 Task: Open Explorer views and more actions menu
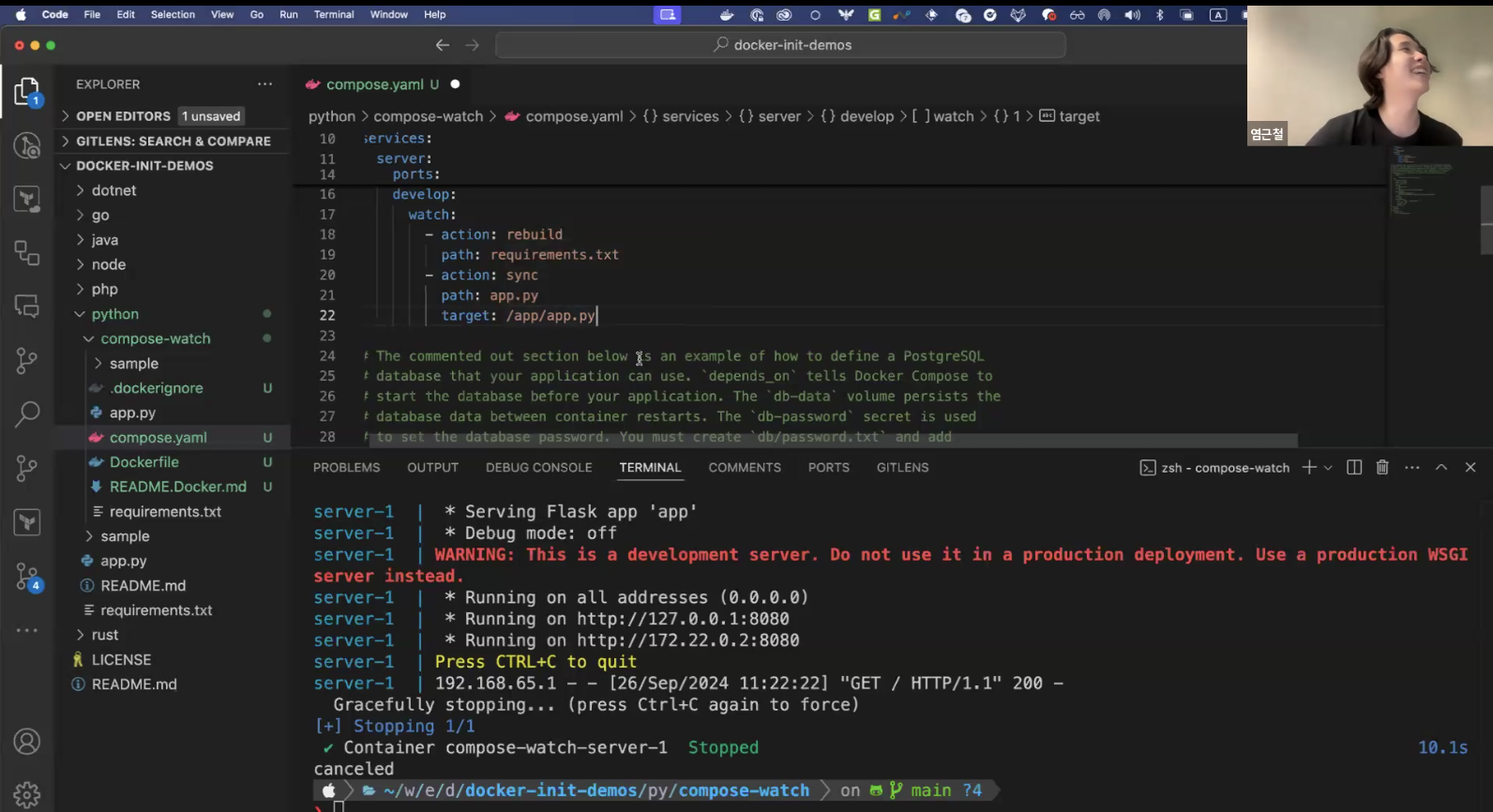(265, 84)
